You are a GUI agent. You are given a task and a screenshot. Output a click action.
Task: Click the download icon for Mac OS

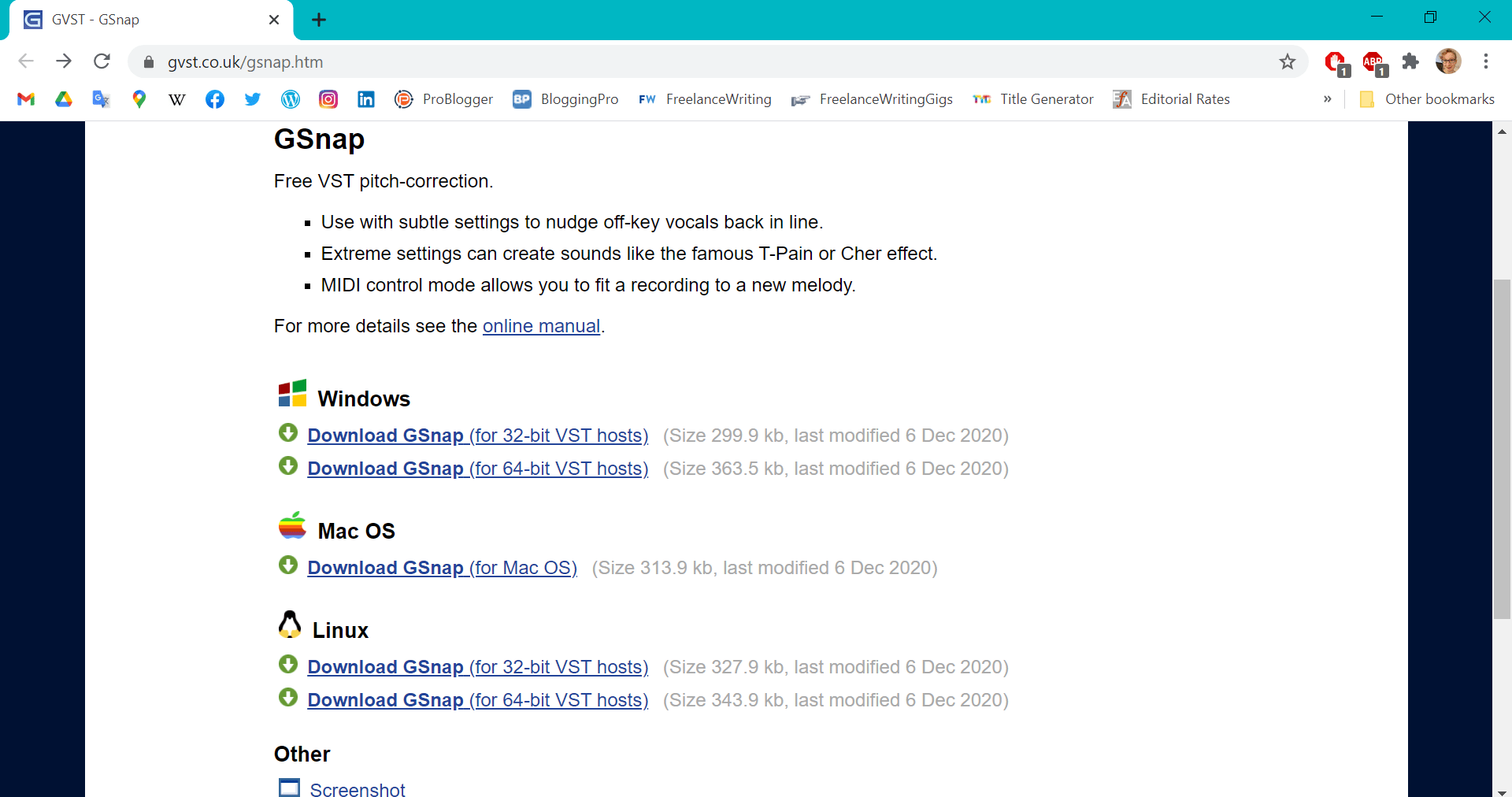click(x=288, y=565)
